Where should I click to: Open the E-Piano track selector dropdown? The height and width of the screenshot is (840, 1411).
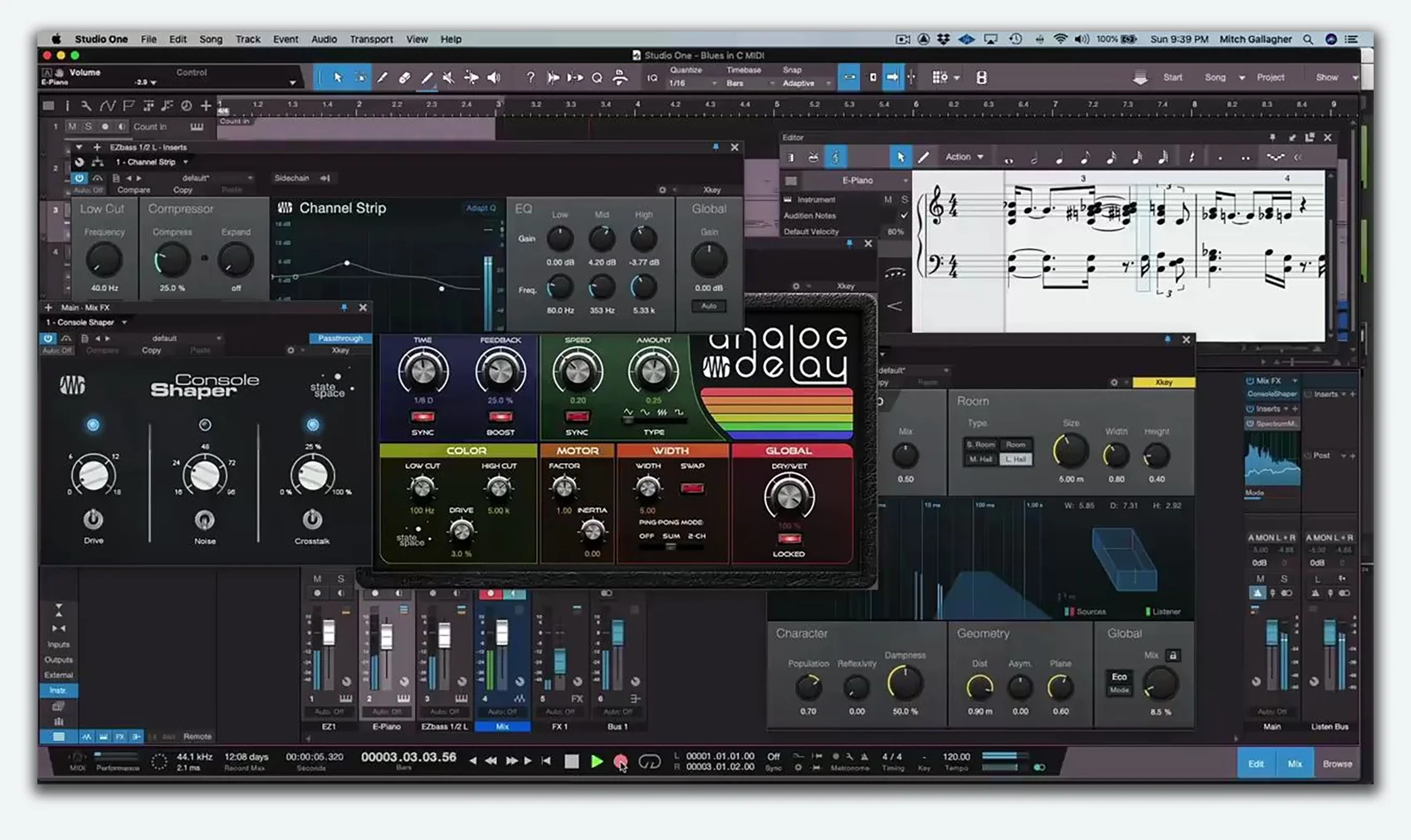[x=857, y=180]
